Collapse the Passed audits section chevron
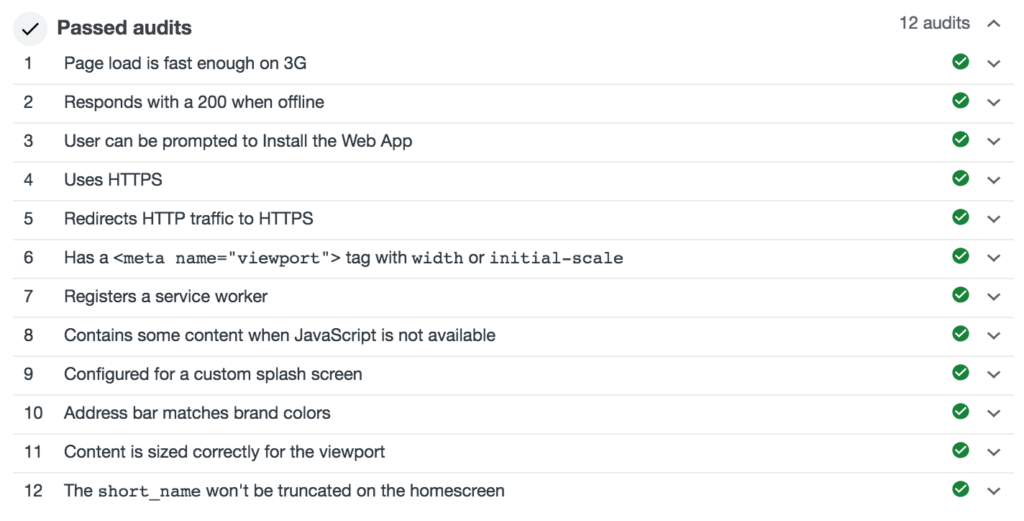Viewport: 1024px width, 521px height. click(x=993, y=23)
